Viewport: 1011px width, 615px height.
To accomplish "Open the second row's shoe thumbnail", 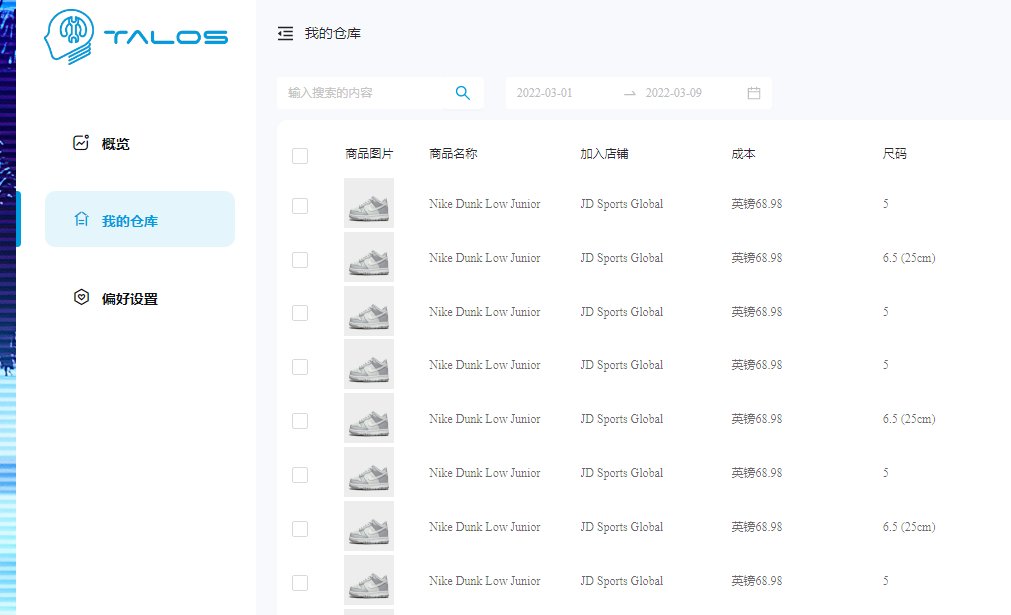I will tap(369, 257).
